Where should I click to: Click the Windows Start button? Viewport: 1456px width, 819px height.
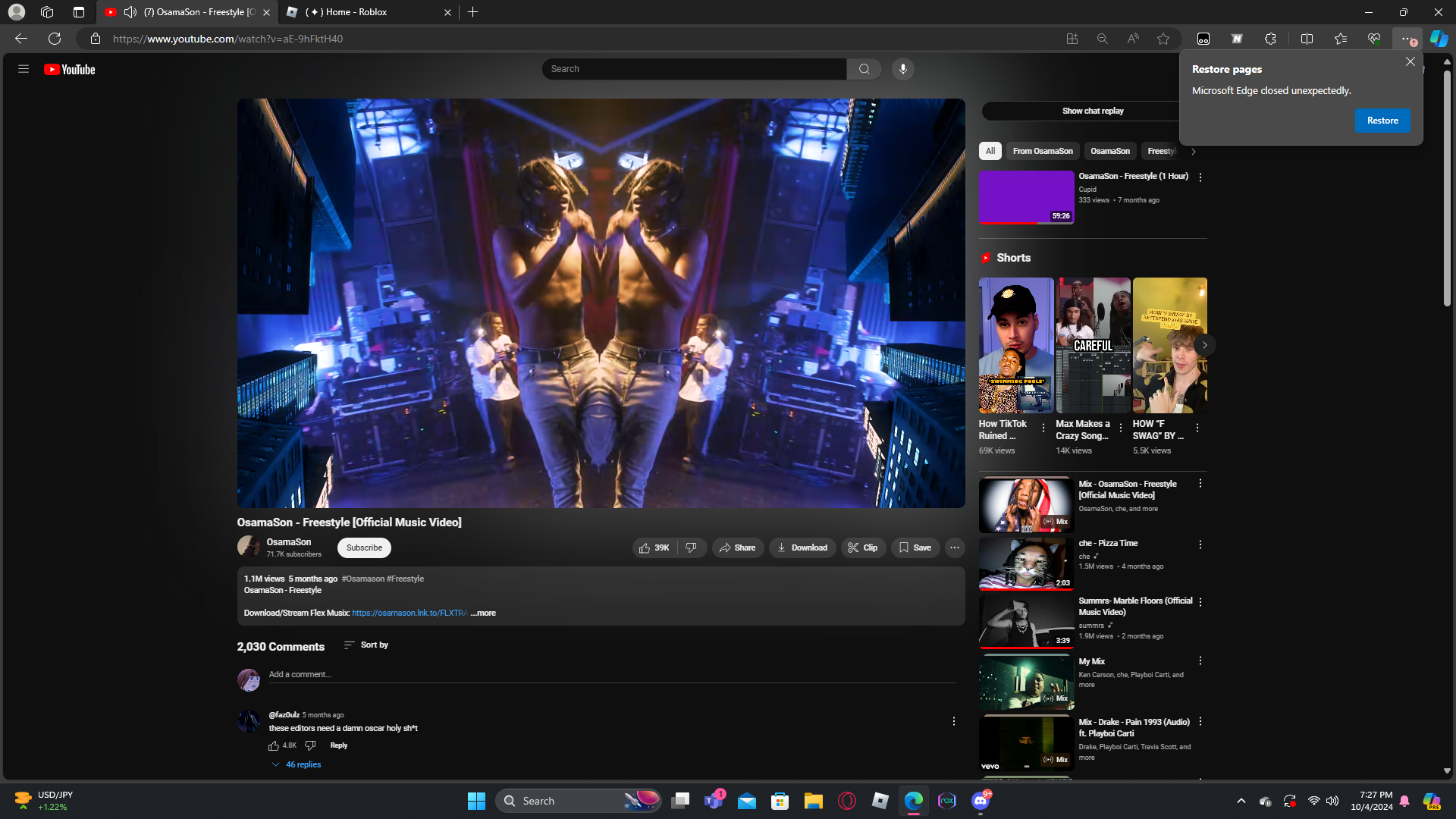[476, 801]
